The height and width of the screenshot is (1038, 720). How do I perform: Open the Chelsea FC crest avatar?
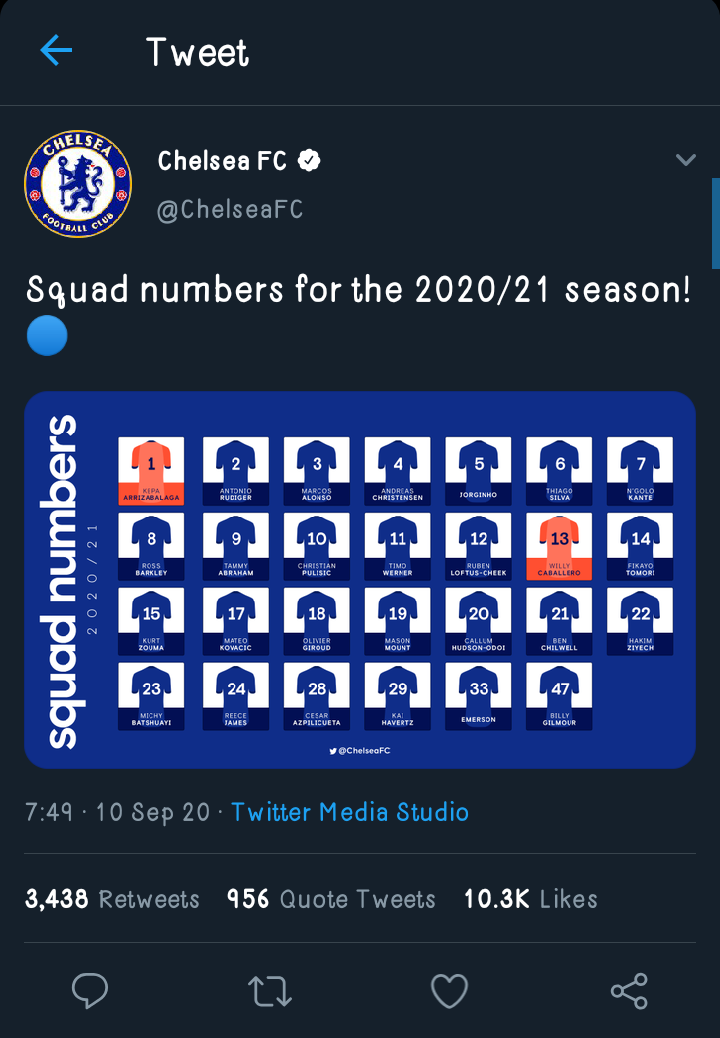click(78, 182)
